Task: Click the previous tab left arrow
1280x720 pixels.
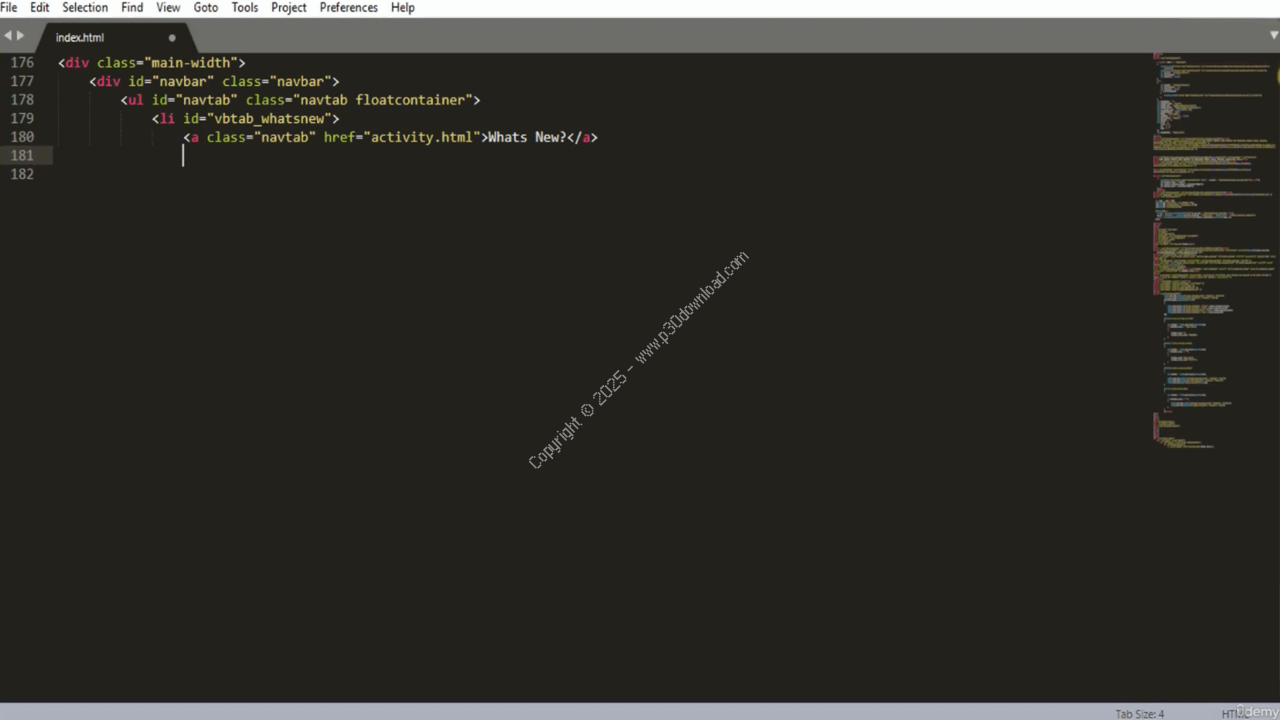Action: 8,36
